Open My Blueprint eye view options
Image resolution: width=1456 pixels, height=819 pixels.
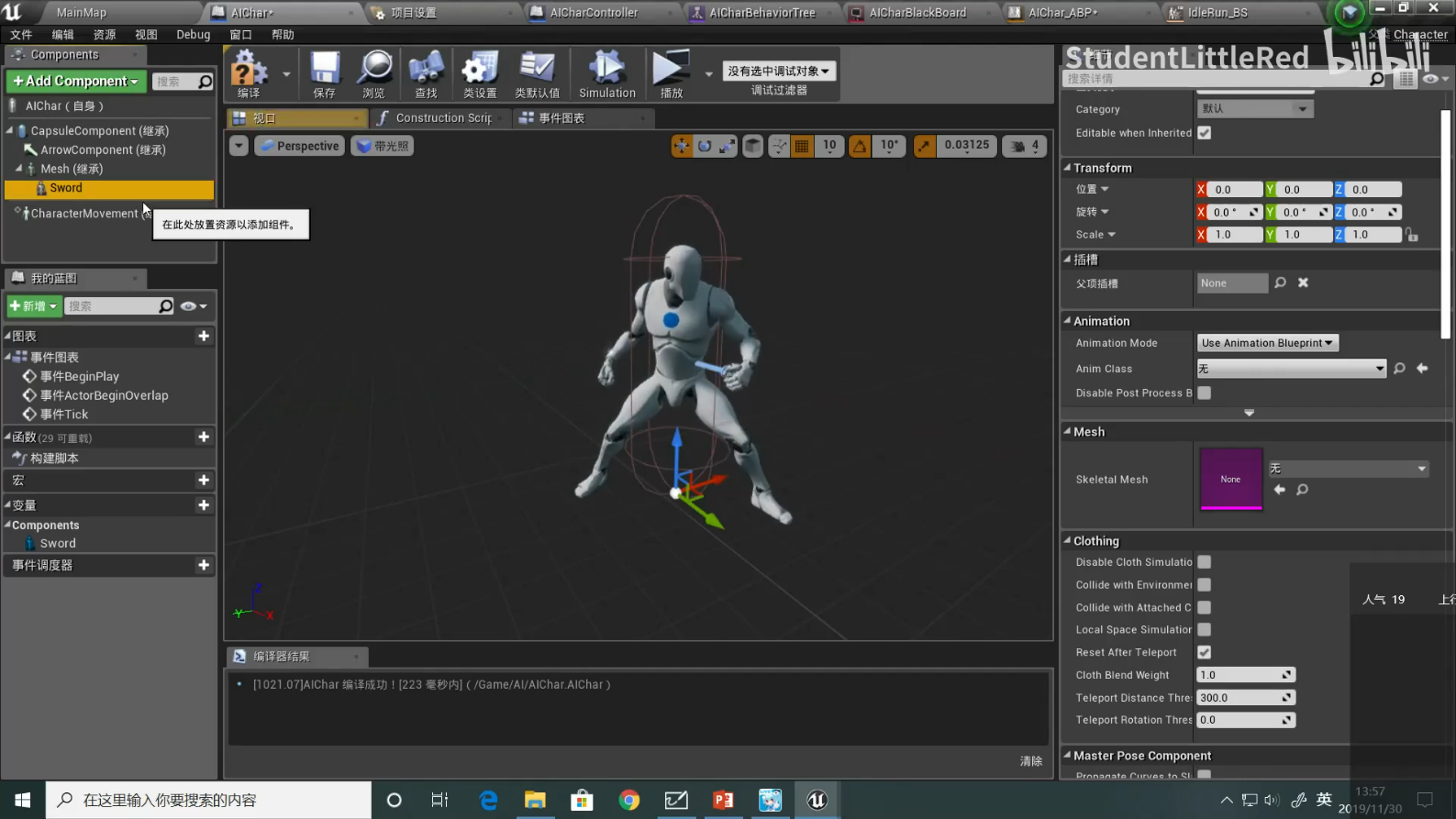[x=193, y=306]
